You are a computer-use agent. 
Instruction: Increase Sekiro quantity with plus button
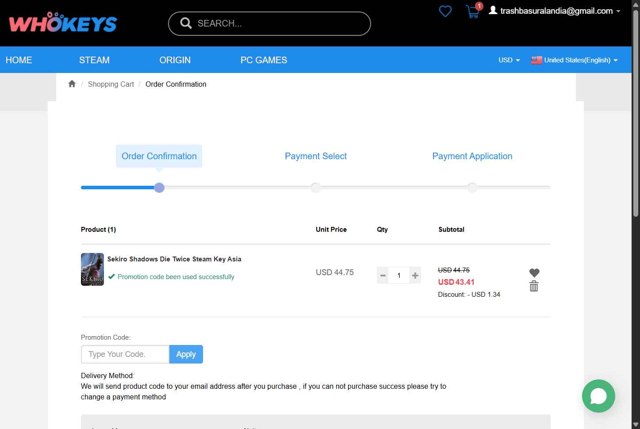(x=415, y=276)
